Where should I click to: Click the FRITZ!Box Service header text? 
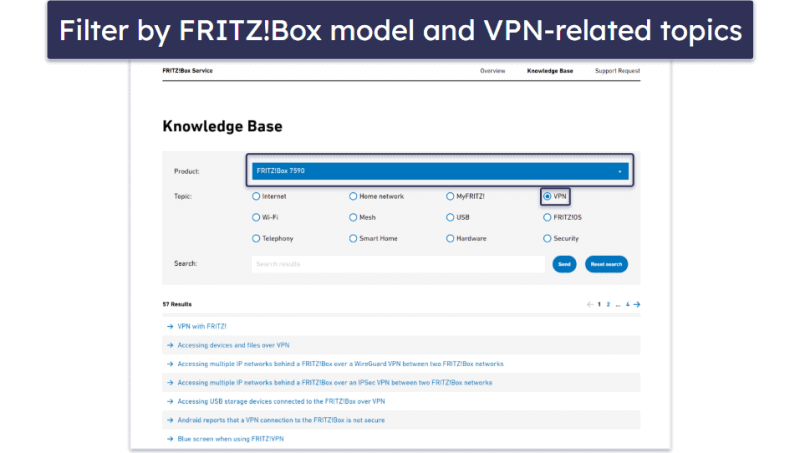[x=188, y=71]
